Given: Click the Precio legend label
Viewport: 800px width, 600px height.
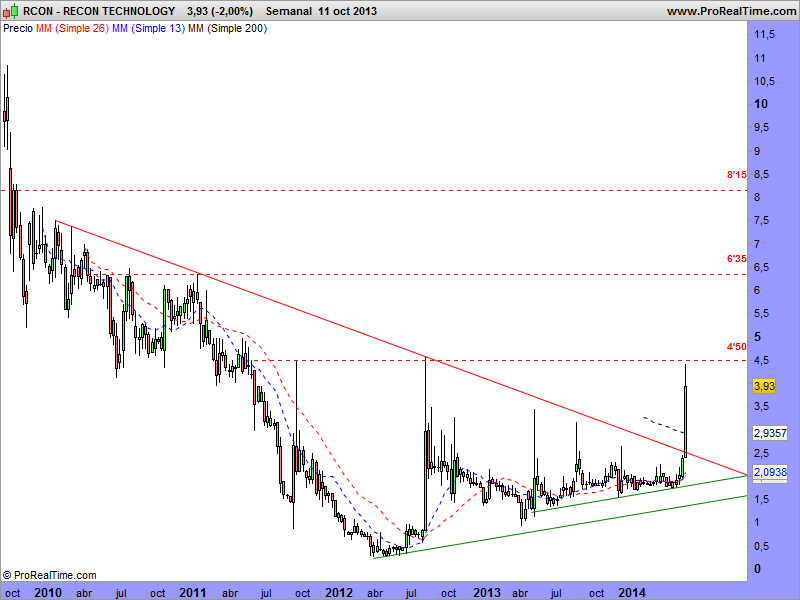Looking at the screenshot, I should (18, 29).
